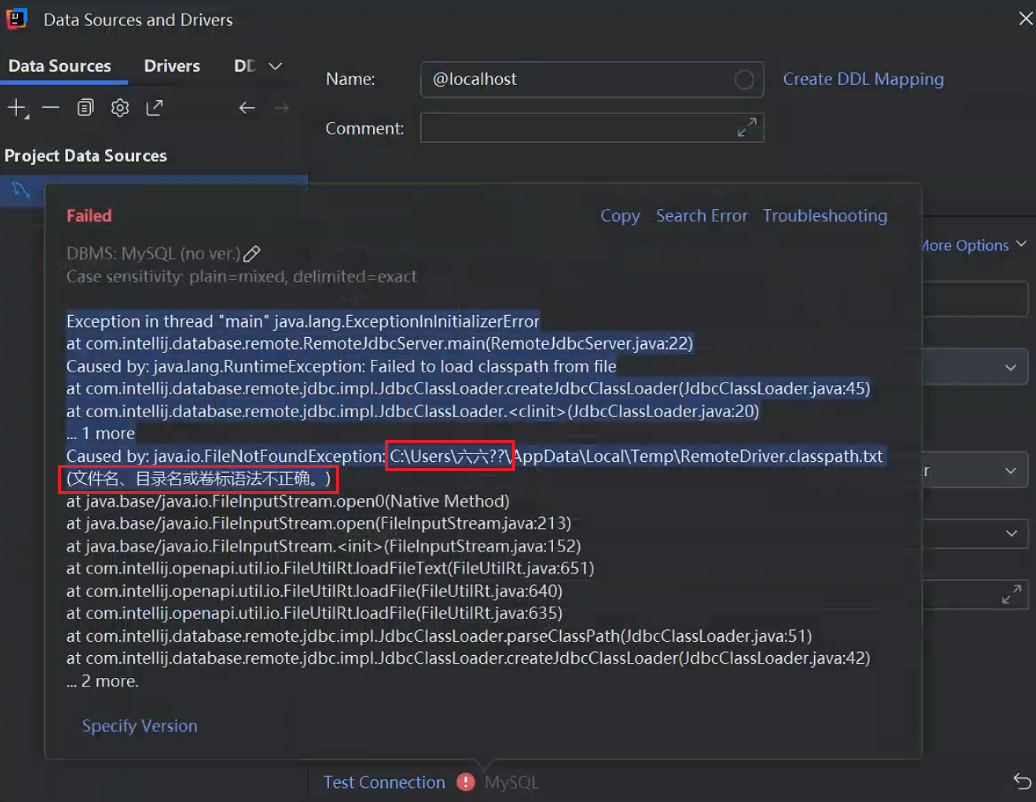Switch to the Drivers tab
The width and height of the screenshot is (1036, 802).
point(172,66)
